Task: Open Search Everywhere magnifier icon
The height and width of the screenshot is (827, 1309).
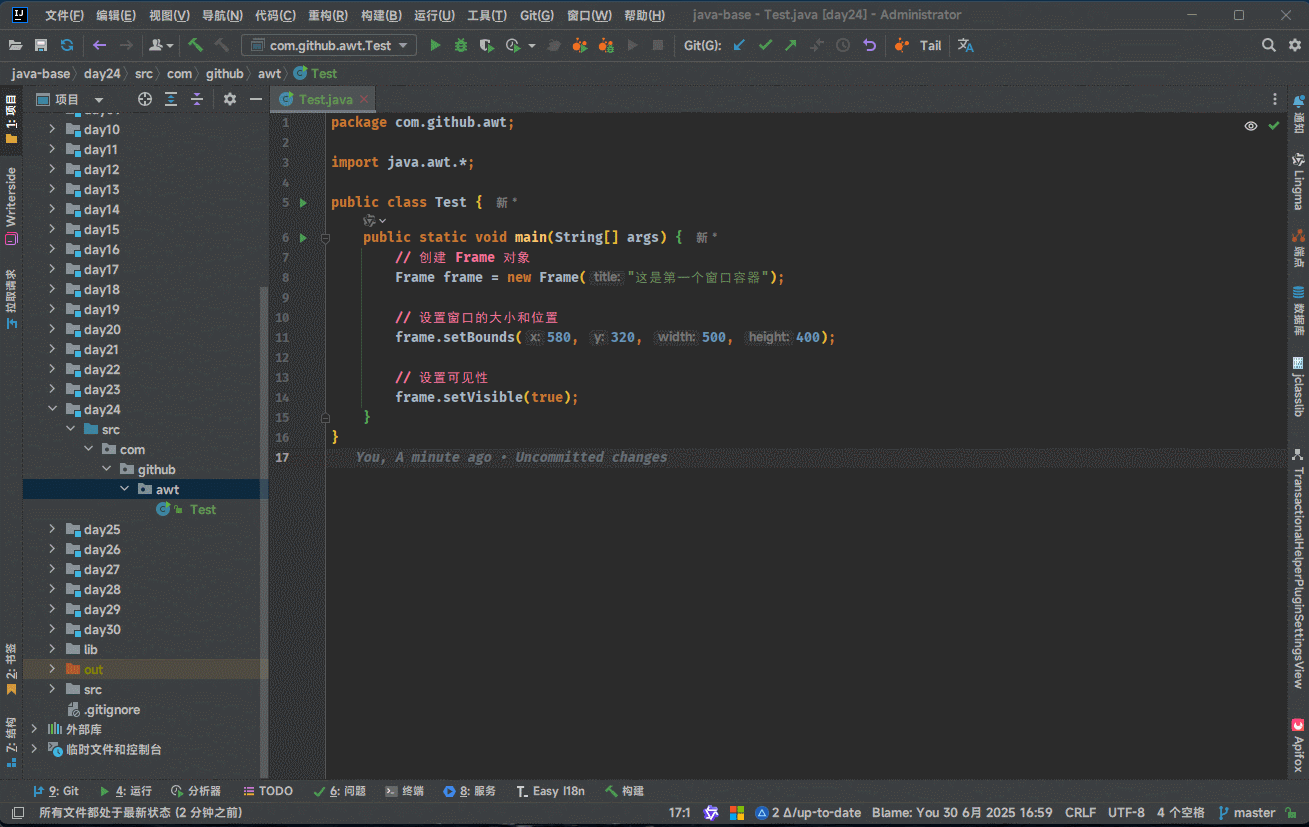Action: pyautogui.click(x=1268, y=45)
